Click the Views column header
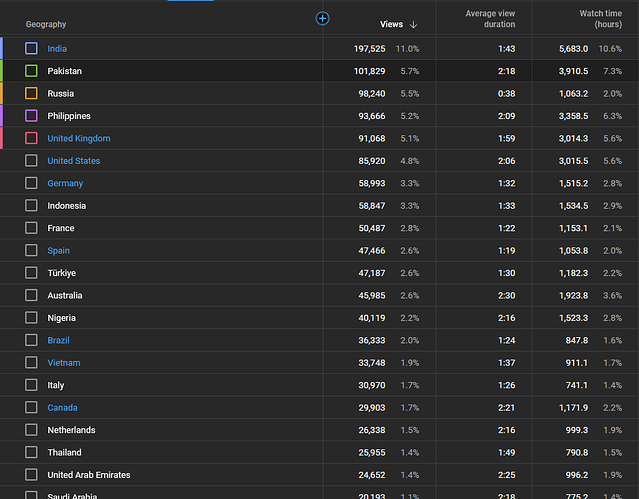639x499 pixels. 391,24
